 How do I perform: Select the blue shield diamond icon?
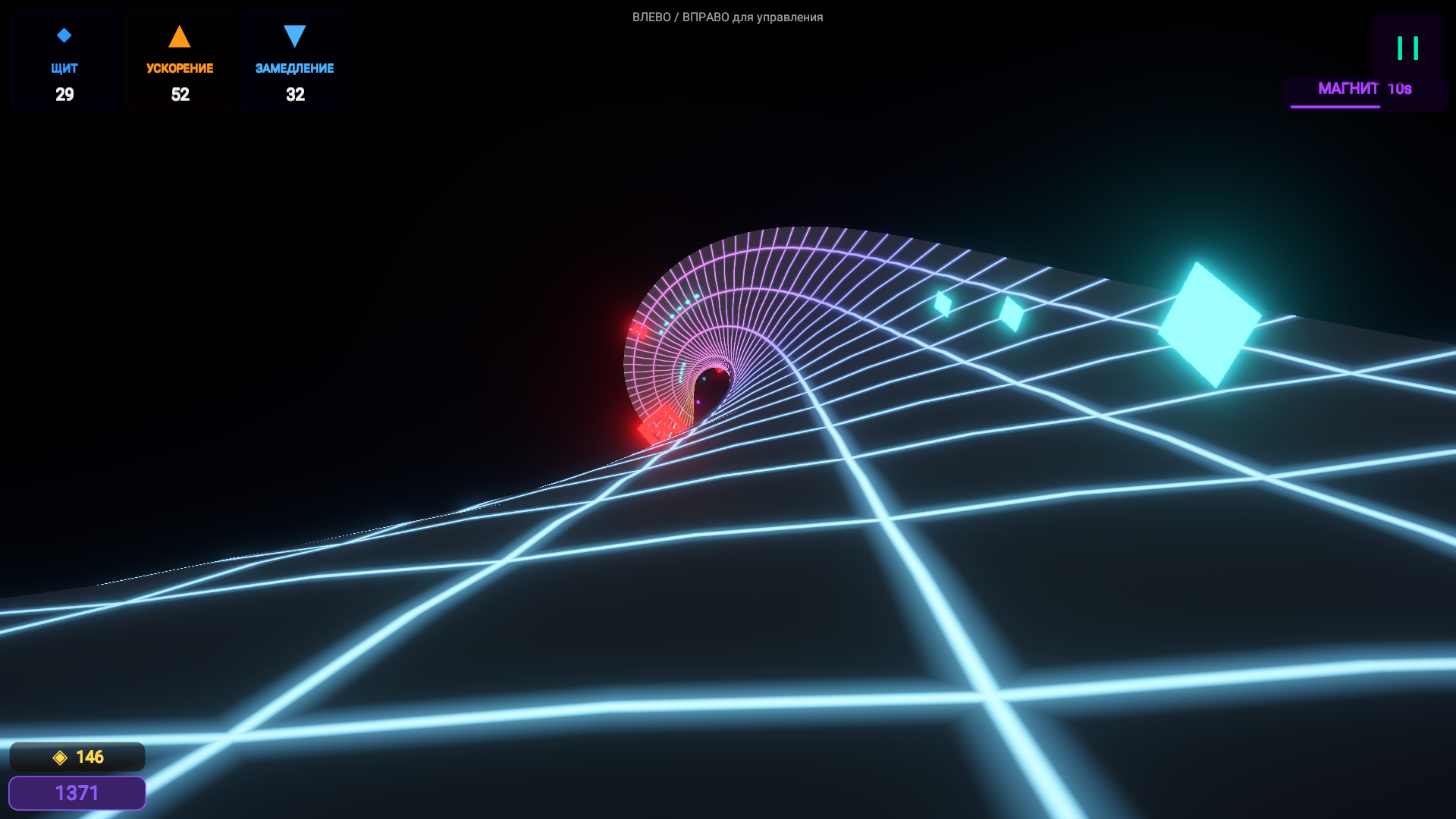pos(64,34)
